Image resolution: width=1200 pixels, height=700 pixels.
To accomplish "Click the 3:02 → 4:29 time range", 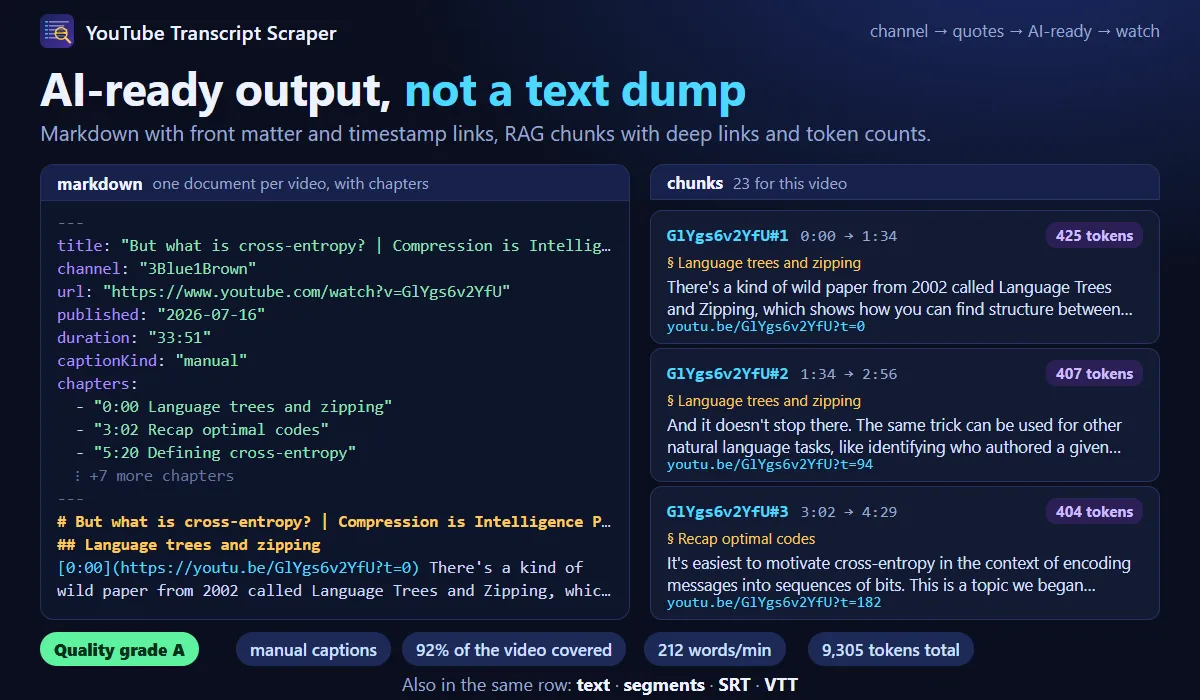I will [849, 512].
